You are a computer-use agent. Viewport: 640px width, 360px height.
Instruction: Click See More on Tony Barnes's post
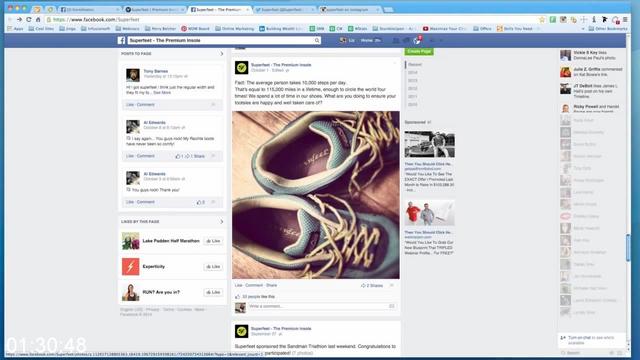162,93
